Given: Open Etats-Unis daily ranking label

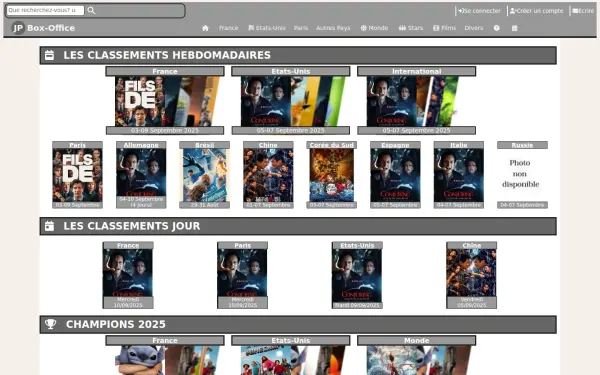Looking at the screenshot, I should point(357,245).
